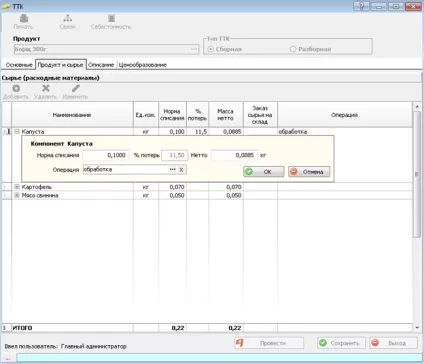Click the % потерь column header
Image resolution: width=424 pixels, height=364 pixels.
[x=198, y=115]
